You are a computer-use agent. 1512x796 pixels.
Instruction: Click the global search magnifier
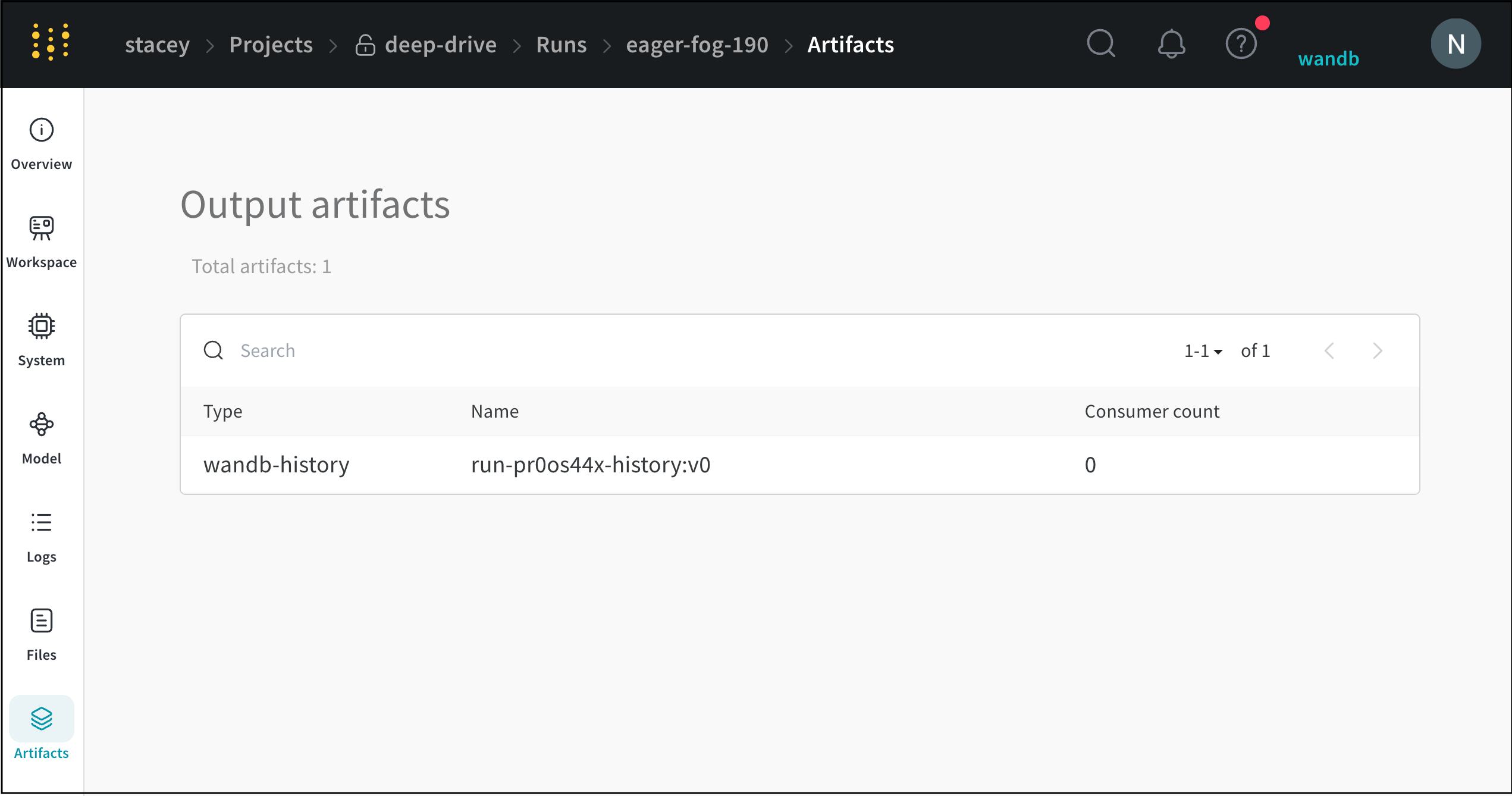pyautogui.click(x=1100, y=43)
